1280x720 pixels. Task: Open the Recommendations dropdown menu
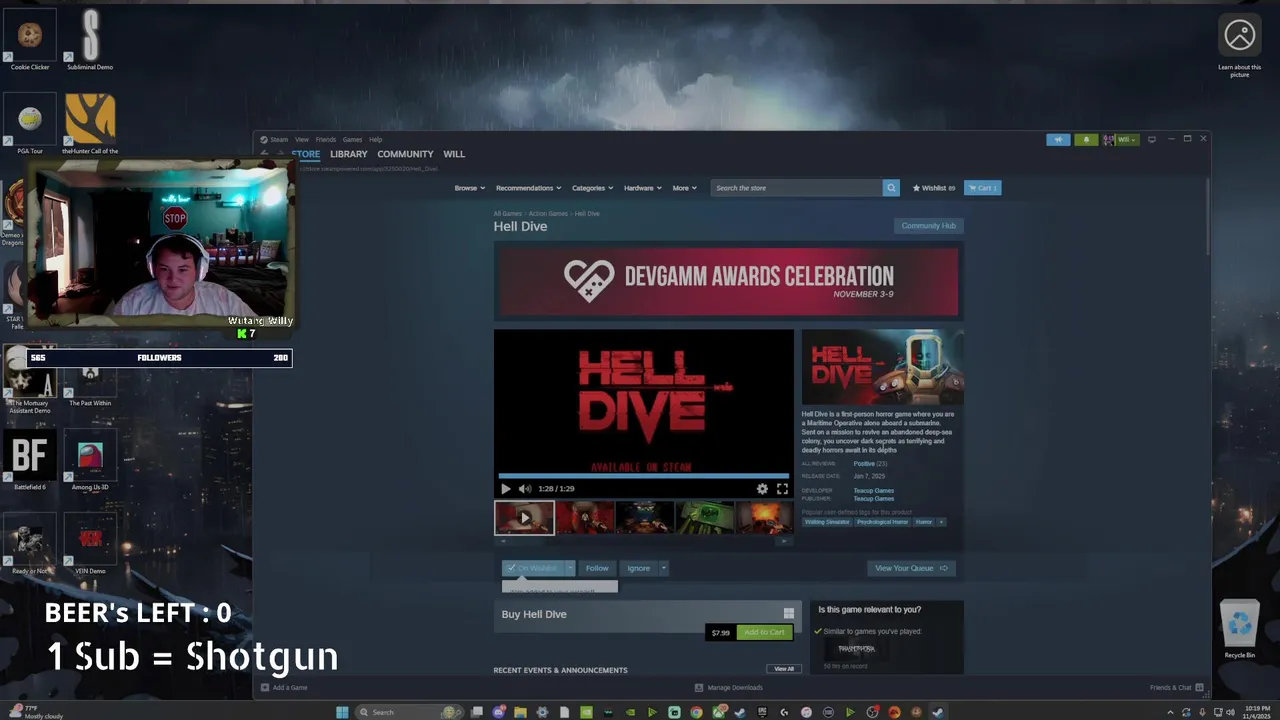528,188
